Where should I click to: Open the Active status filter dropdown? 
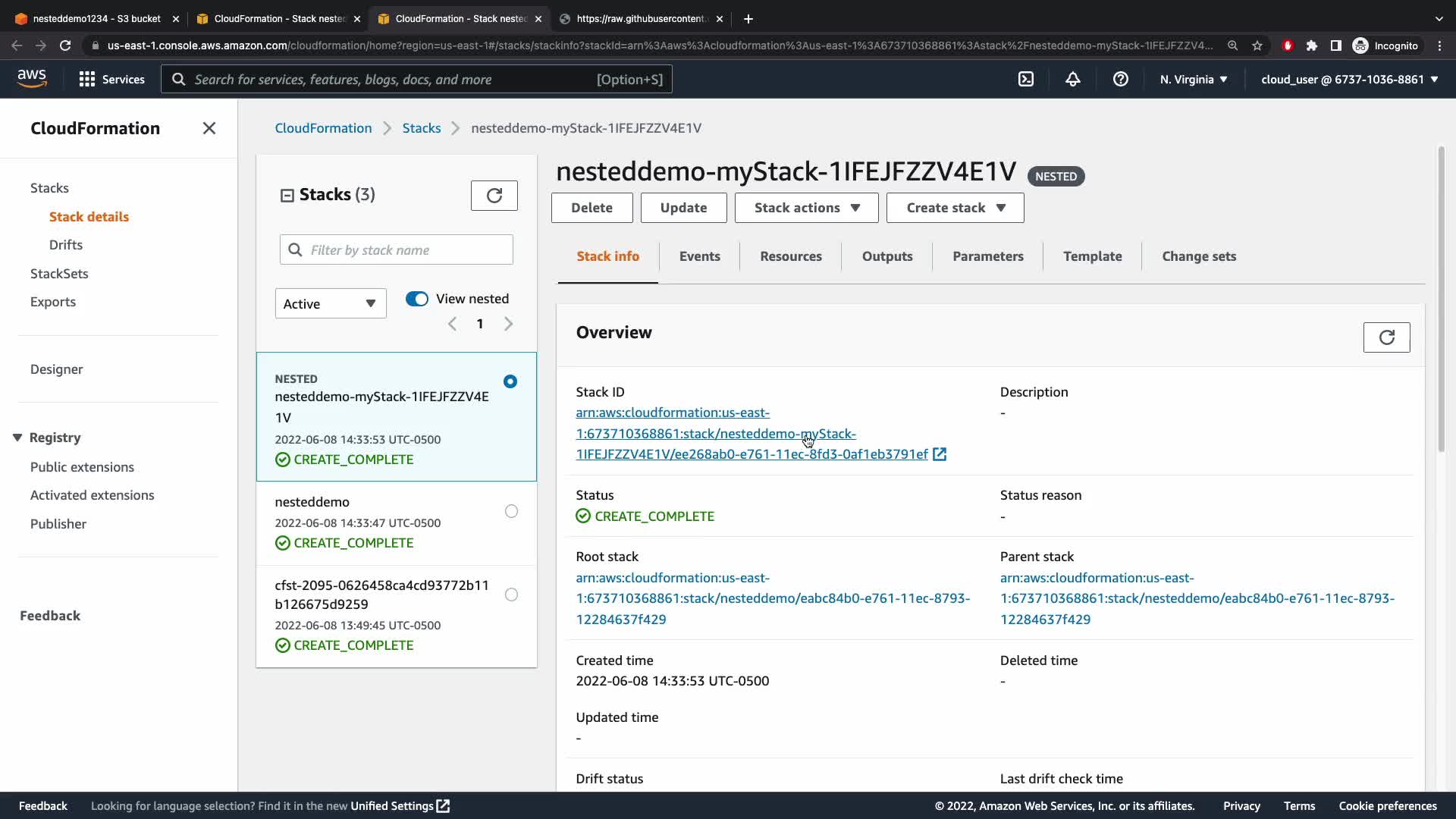click(x=330, y=303)
